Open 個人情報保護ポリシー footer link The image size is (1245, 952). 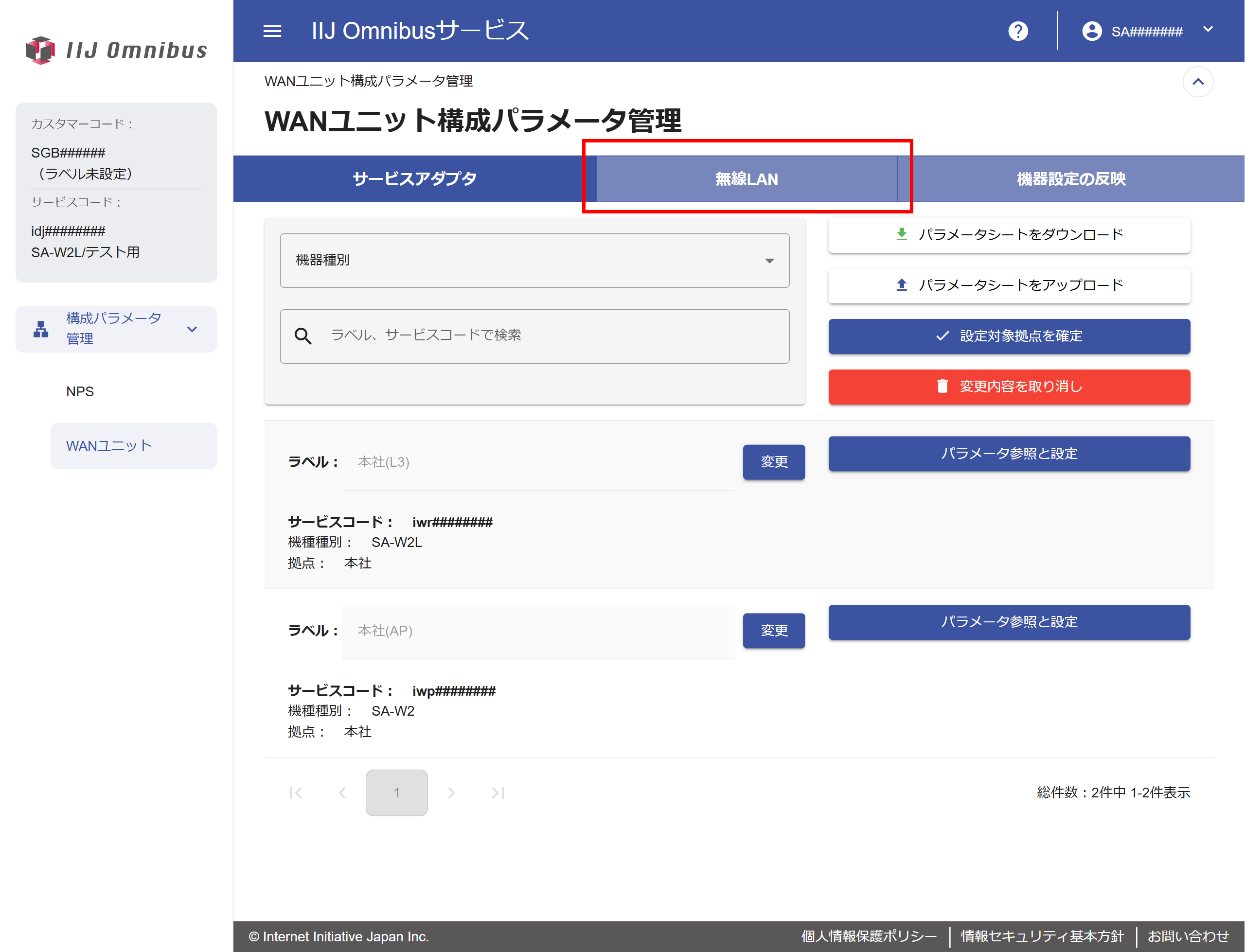[868, 936]
